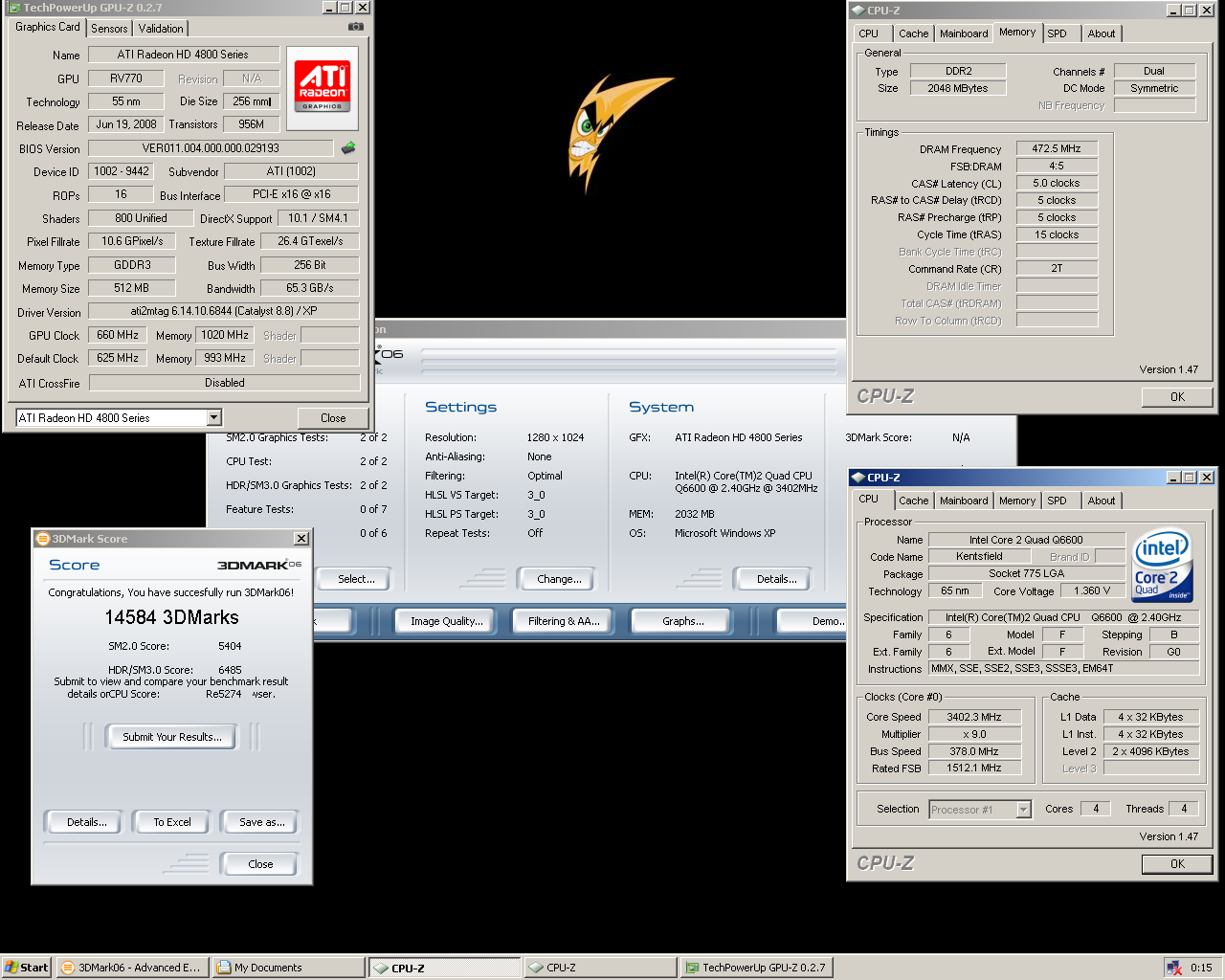Click the Close button in GPU-Z

point(333,418)
